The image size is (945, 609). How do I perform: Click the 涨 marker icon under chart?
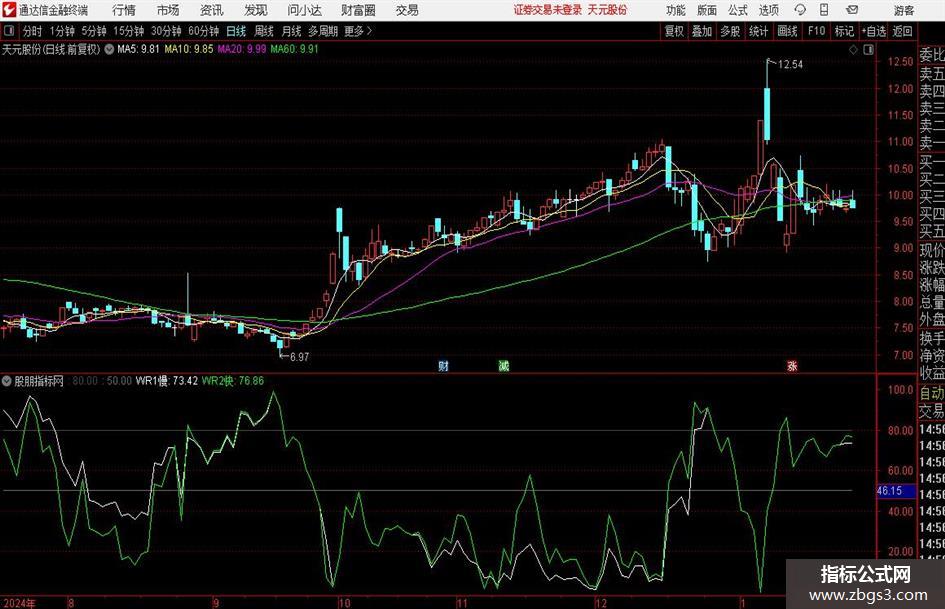coord(792,365)
